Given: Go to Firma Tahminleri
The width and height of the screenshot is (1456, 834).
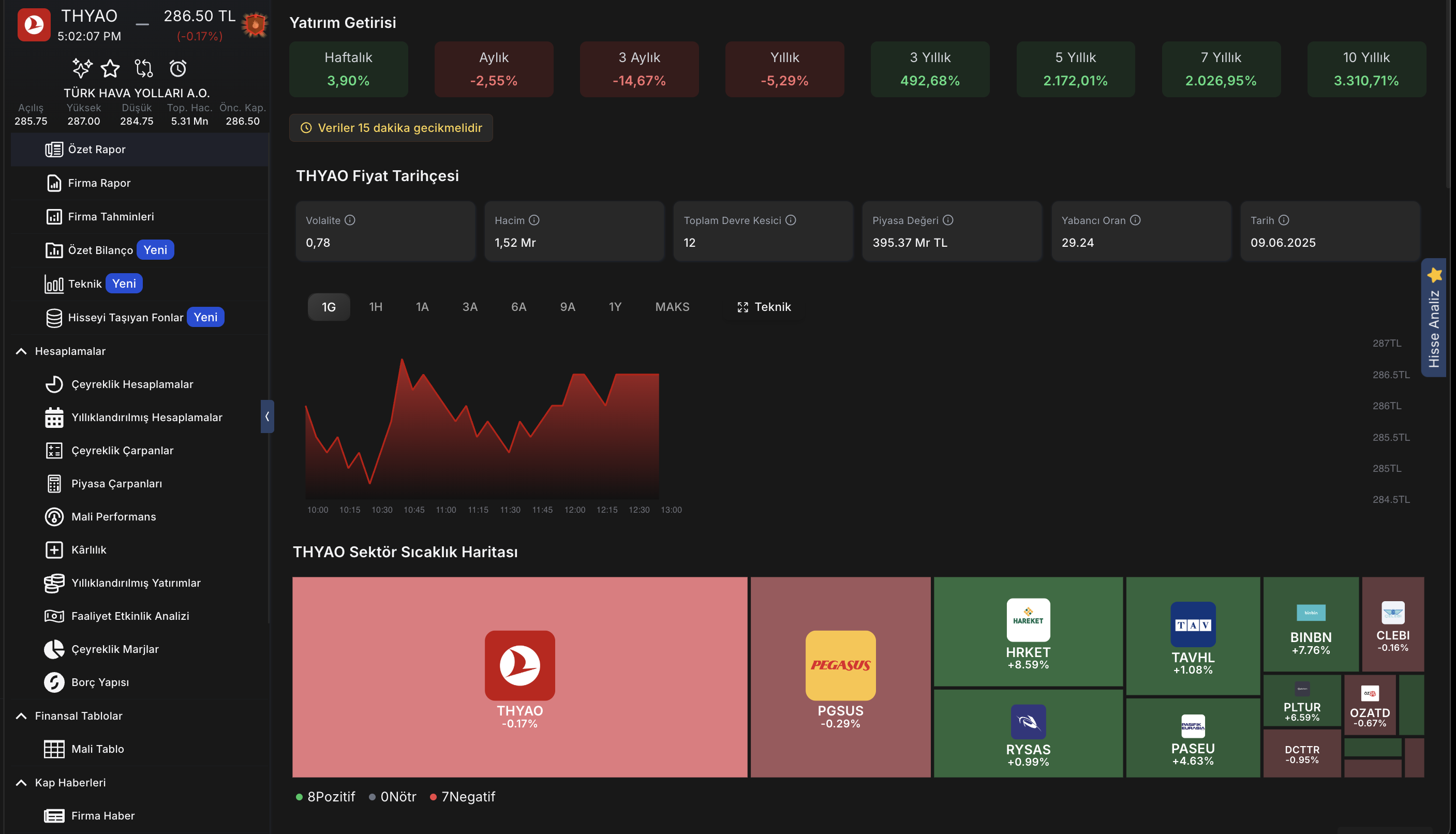Looking at the screenshot, I should click(x=140, y=216).
